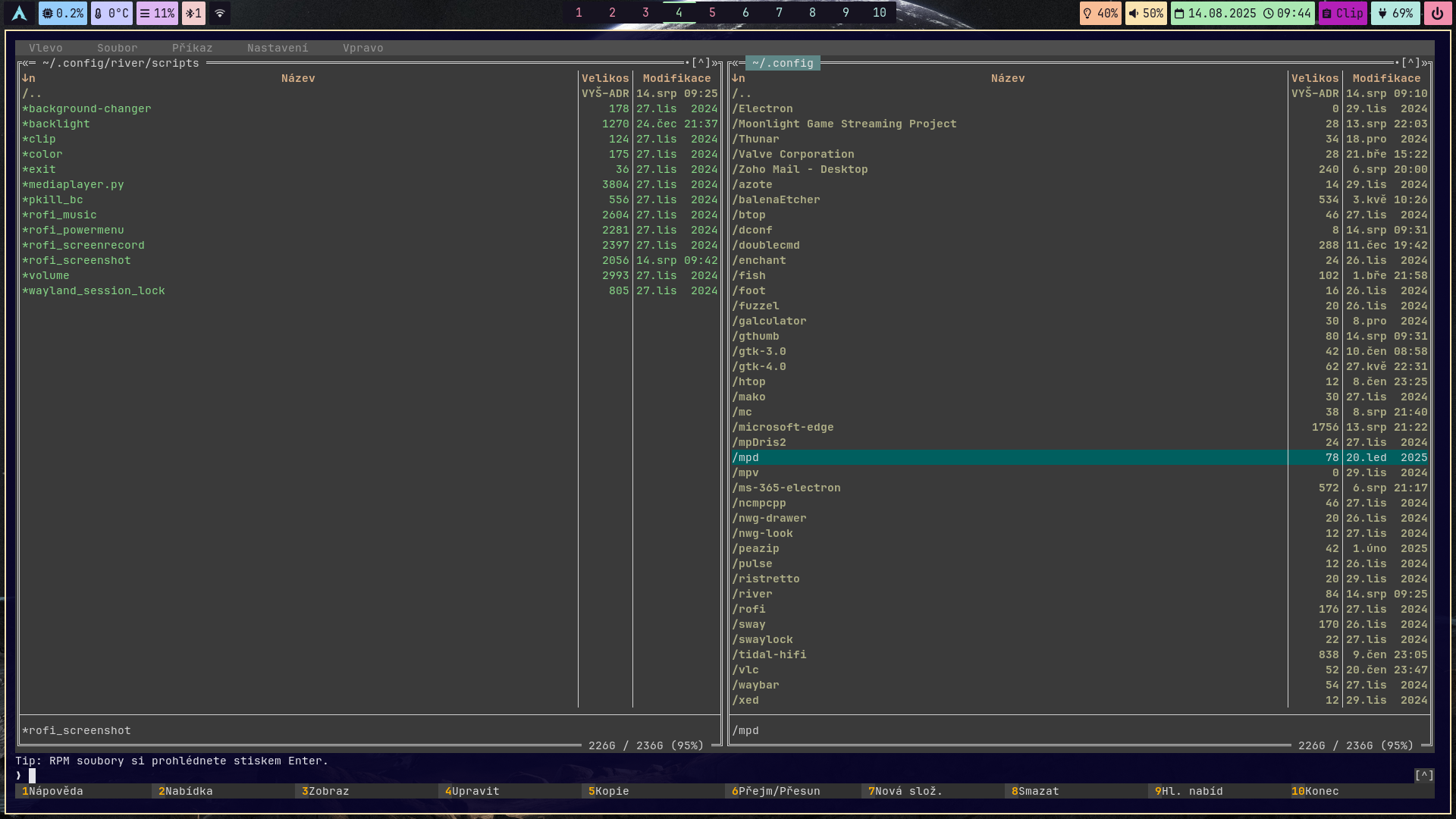This screenshot has width=1456, height=819.
Task: Click the battery 69% indicator
Action: click(1395, 13)
